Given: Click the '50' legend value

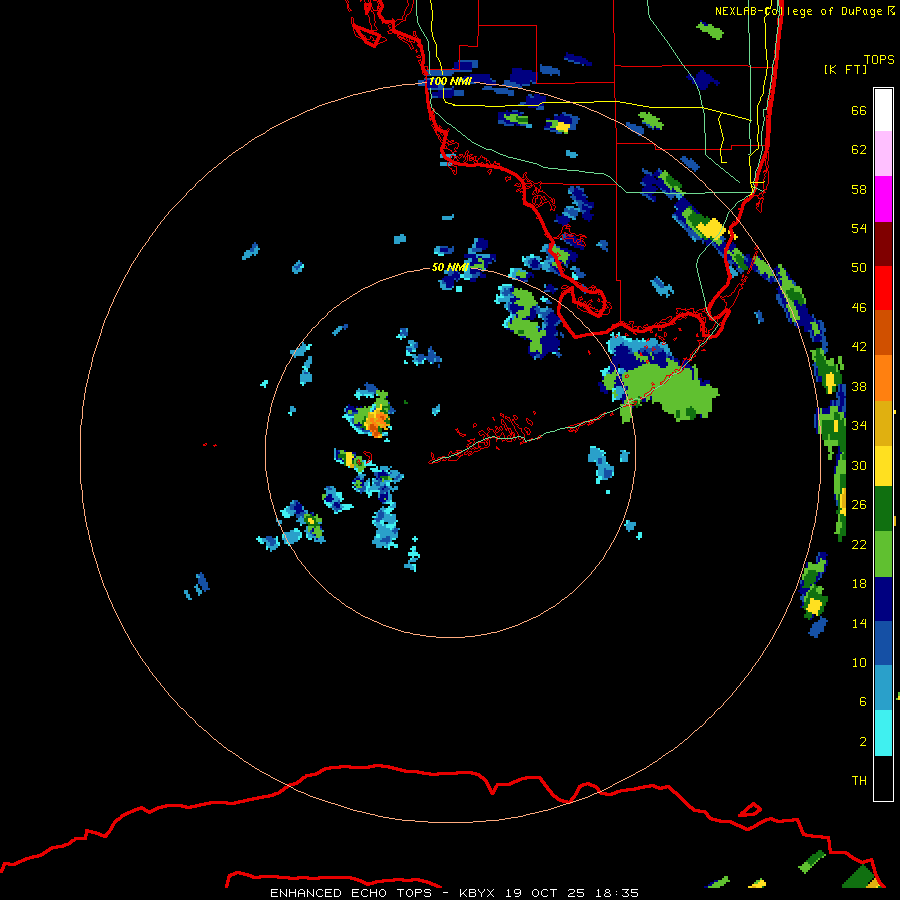Looking at the screenshot, I should click(x=859, y=268).
